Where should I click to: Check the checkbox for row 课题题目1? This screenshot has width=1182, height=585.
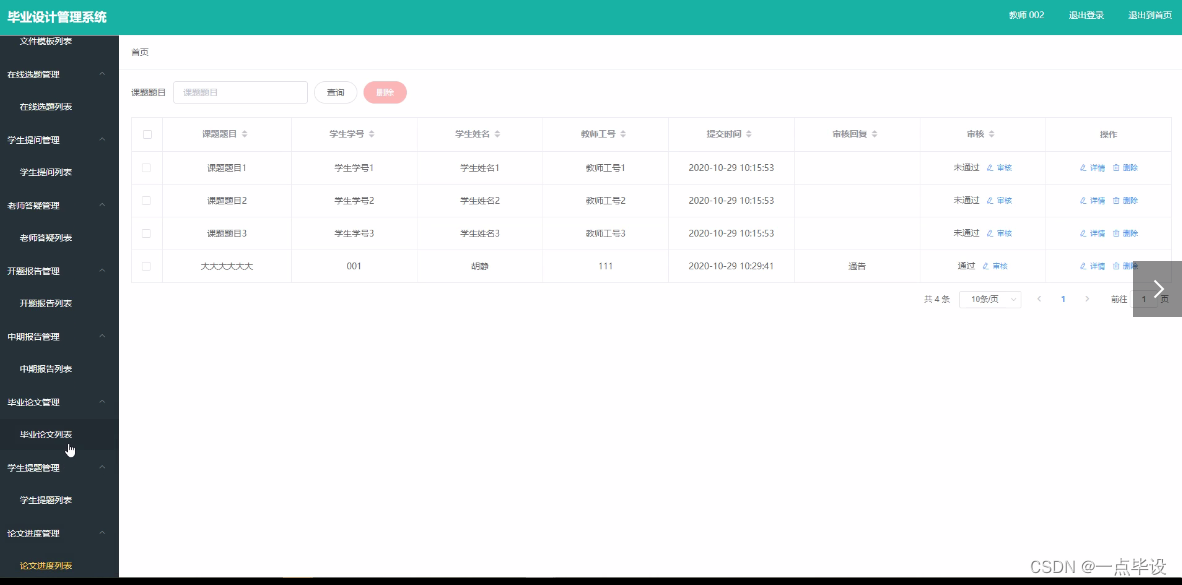[146, 167]
